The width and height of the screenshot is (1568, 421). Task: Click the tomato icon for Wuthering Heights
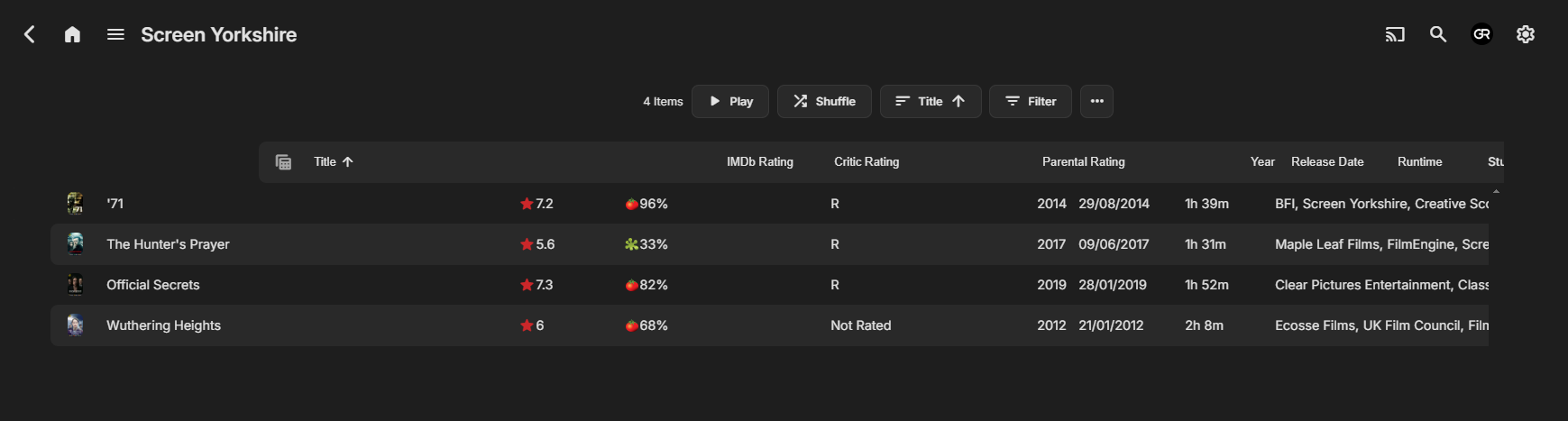click(x=631, y=325)
